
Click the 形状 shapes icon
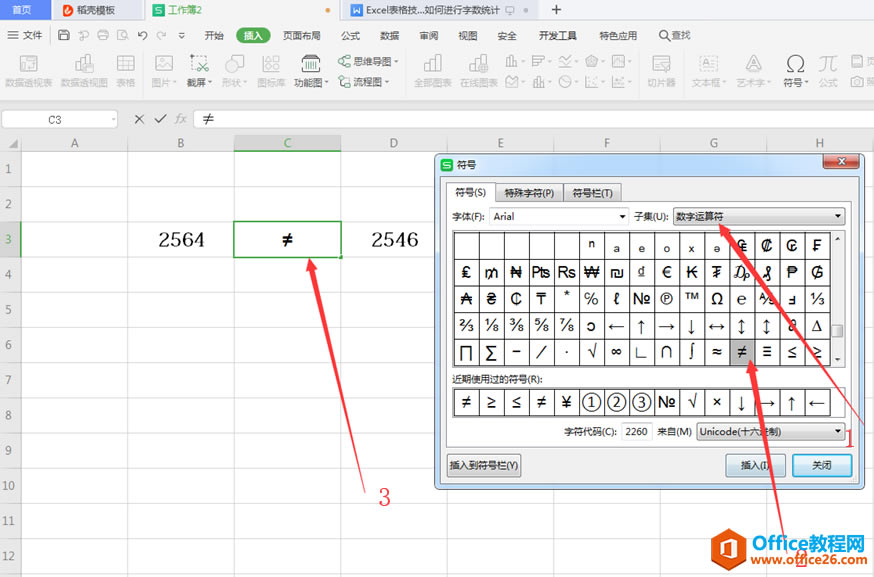click(x=234, y=71)
